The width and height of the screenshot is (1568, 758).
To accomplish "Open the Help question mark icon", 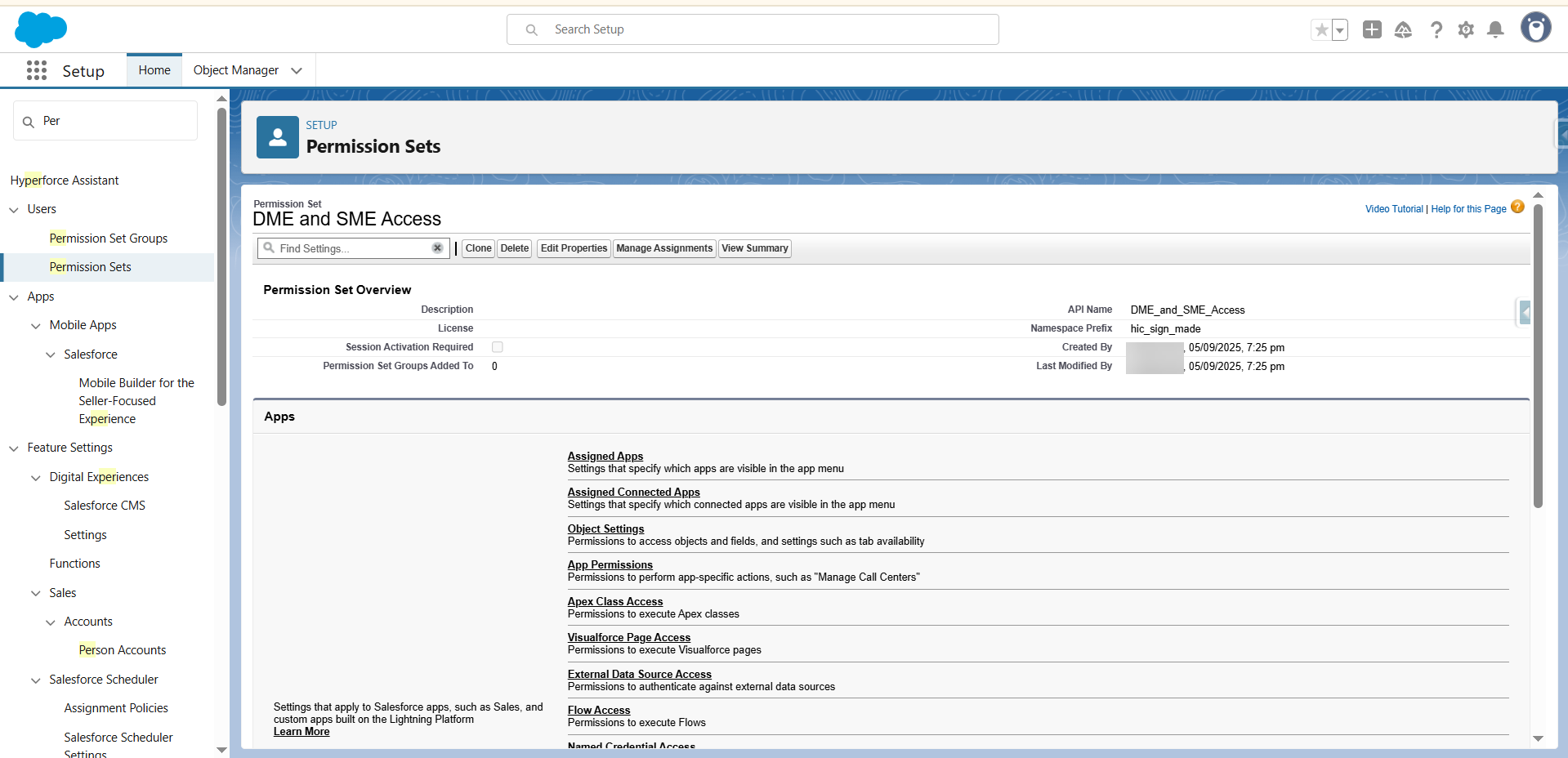I will tap(1436, 30).
